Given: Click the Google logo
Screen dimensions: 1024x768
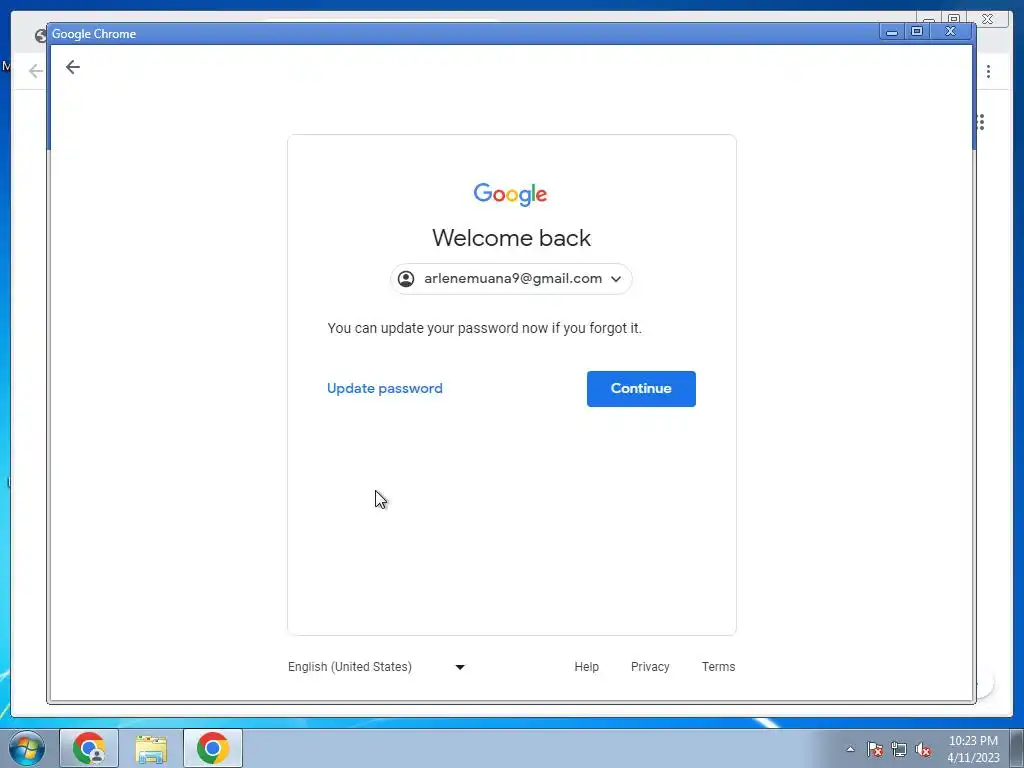Looking at the screenshot, I should 511,194.
